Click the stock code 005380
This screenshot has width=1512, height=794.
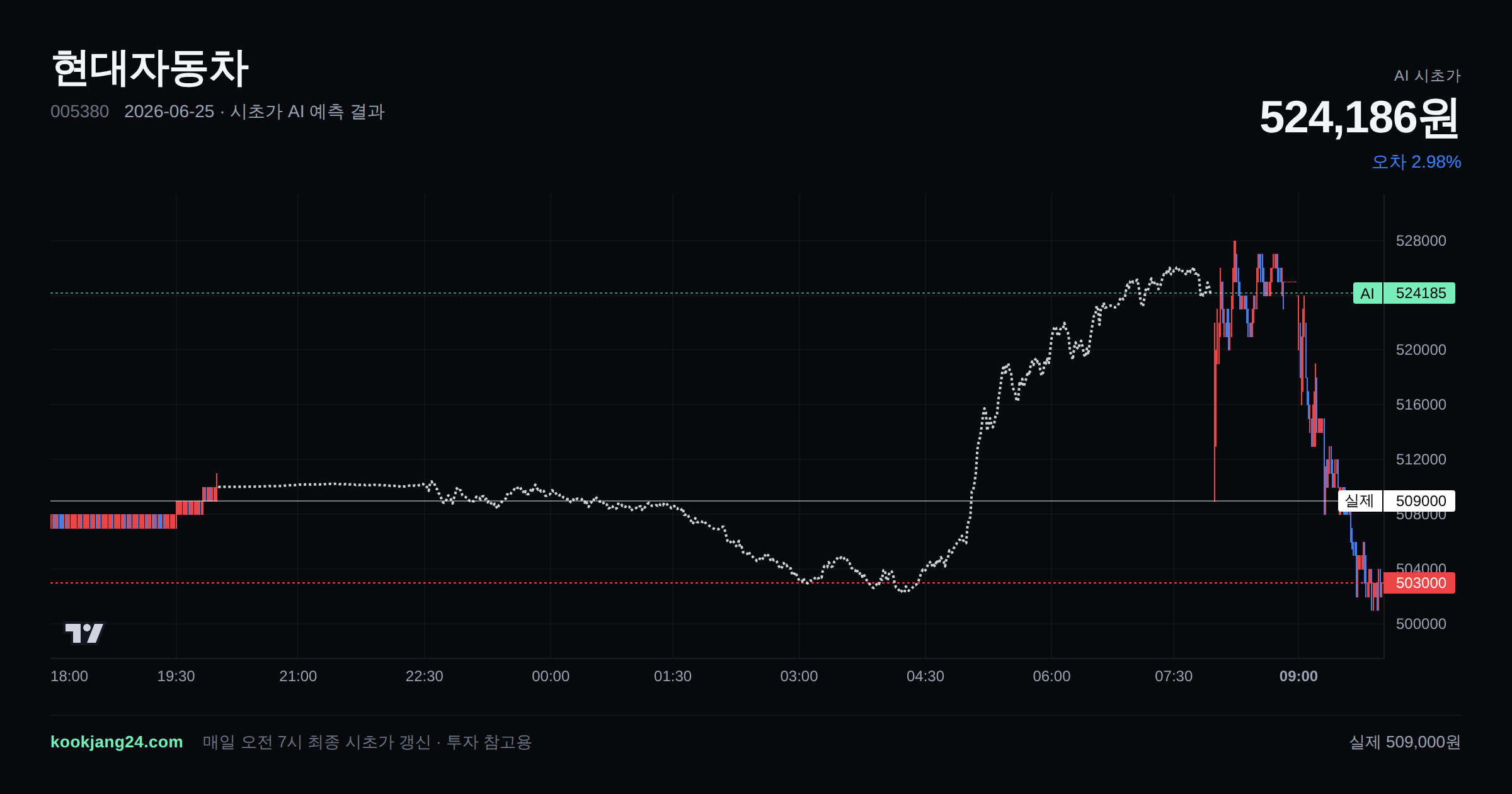(x=79, y=112)
